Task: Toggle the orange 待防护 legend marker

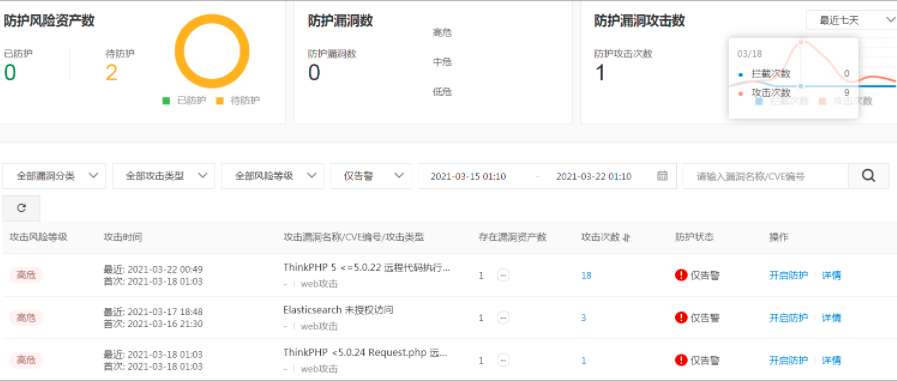Action: 220,101
